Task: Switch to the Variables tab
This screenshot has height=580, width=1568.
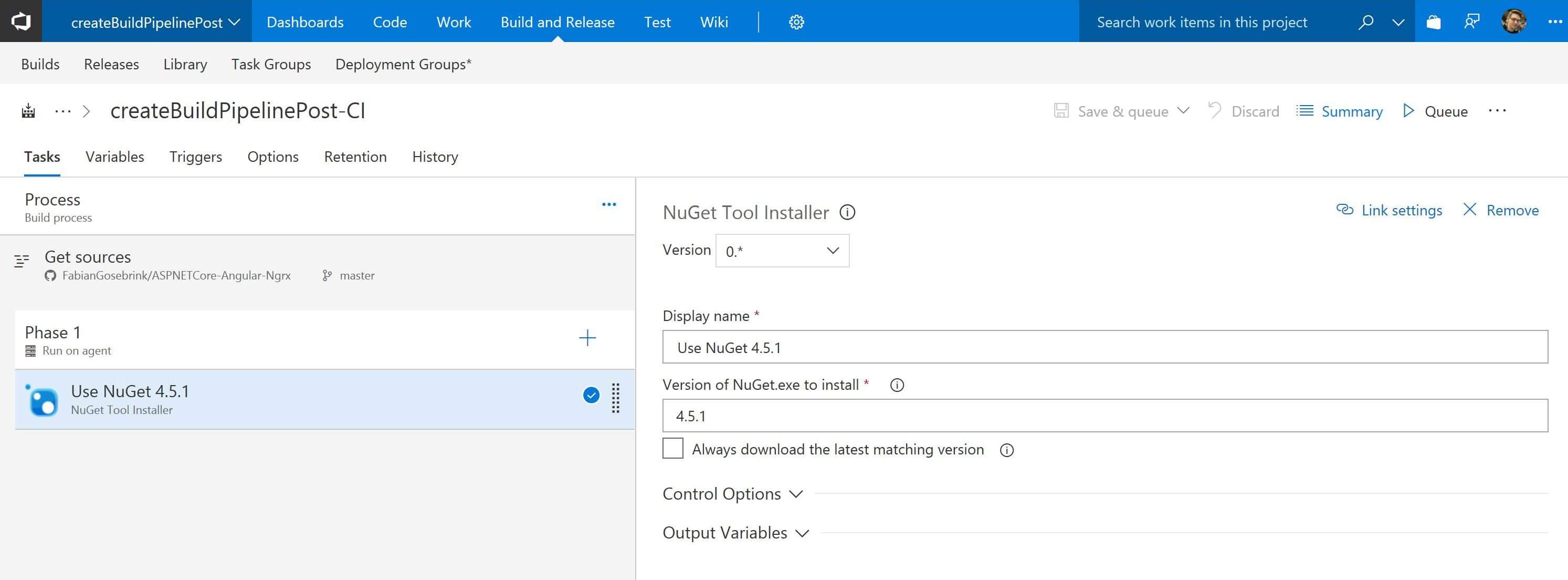Action: click(114, 157)
